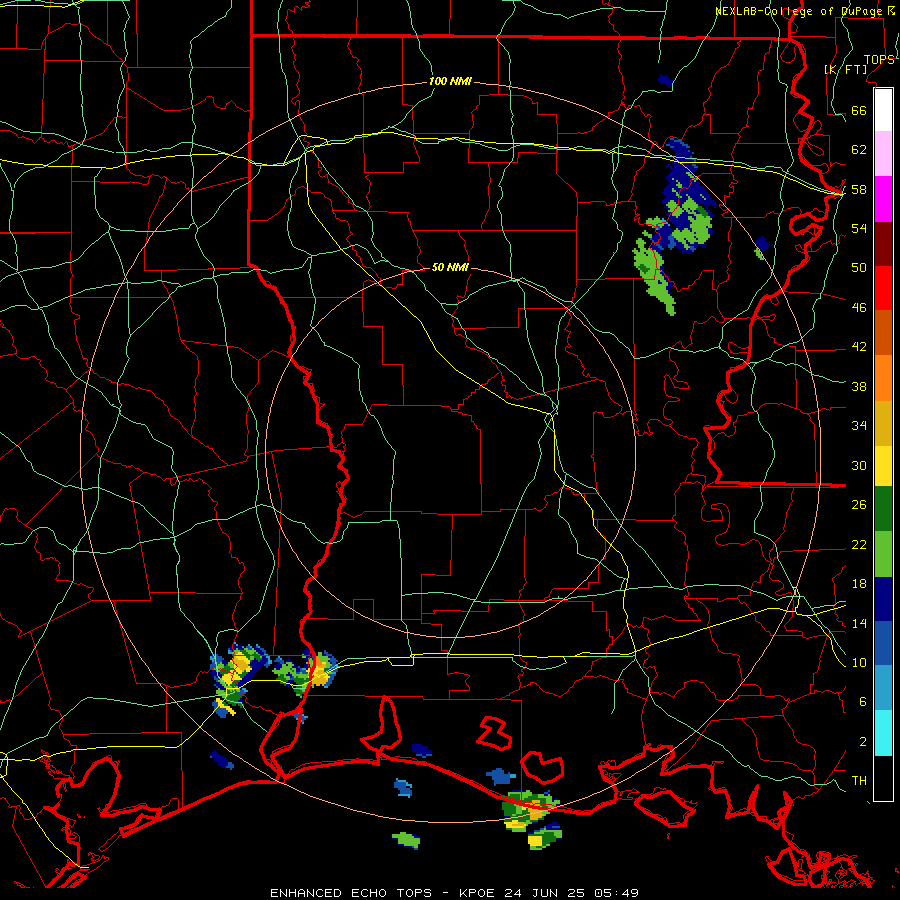Screen dimensions: 900x900
Task: Click the bright red legend swatch
Action: pyautogui.click(x=883, y=288)
